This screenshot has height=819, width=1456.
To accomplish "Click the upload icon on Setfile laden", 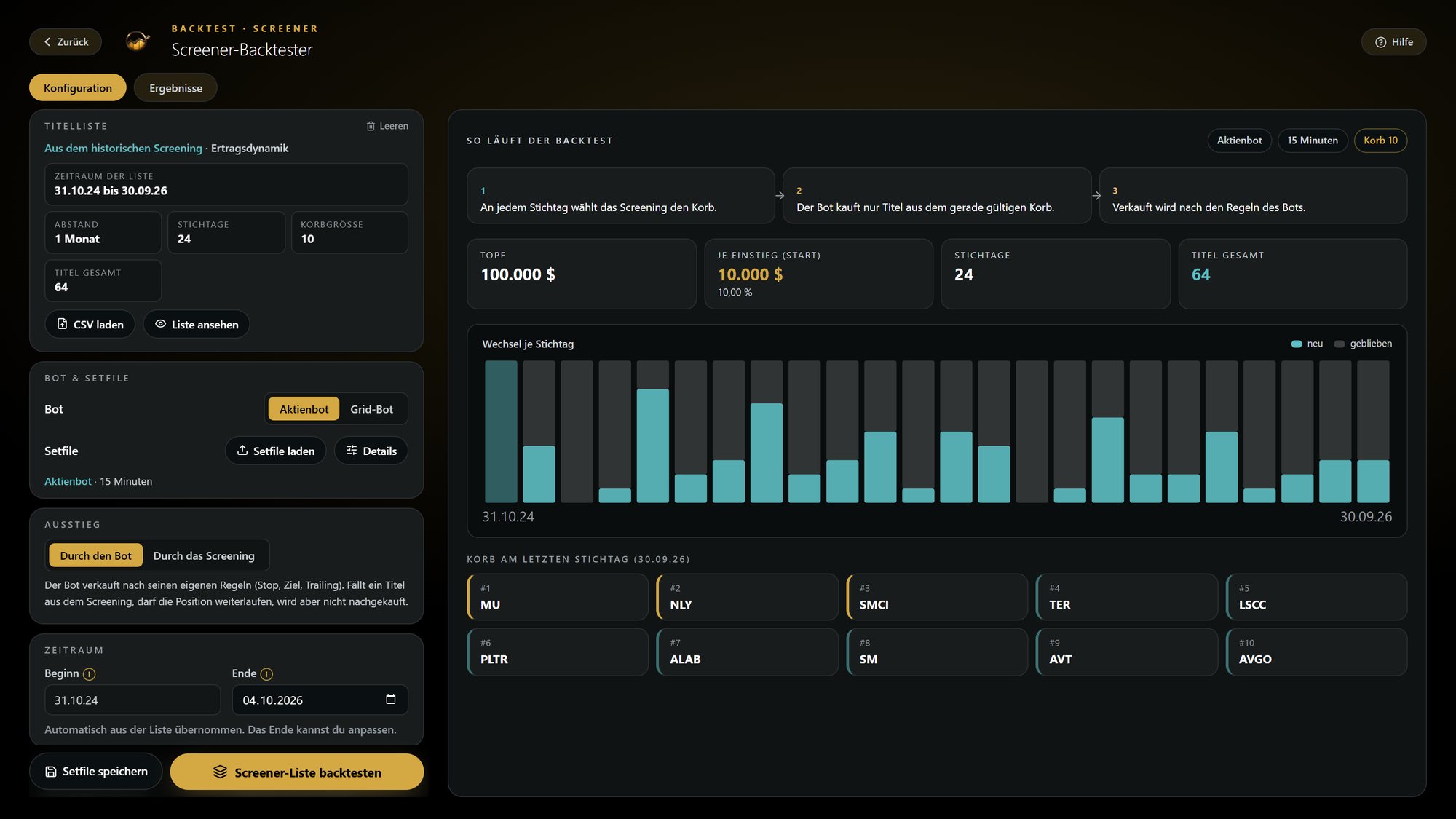I will [242, 451].
